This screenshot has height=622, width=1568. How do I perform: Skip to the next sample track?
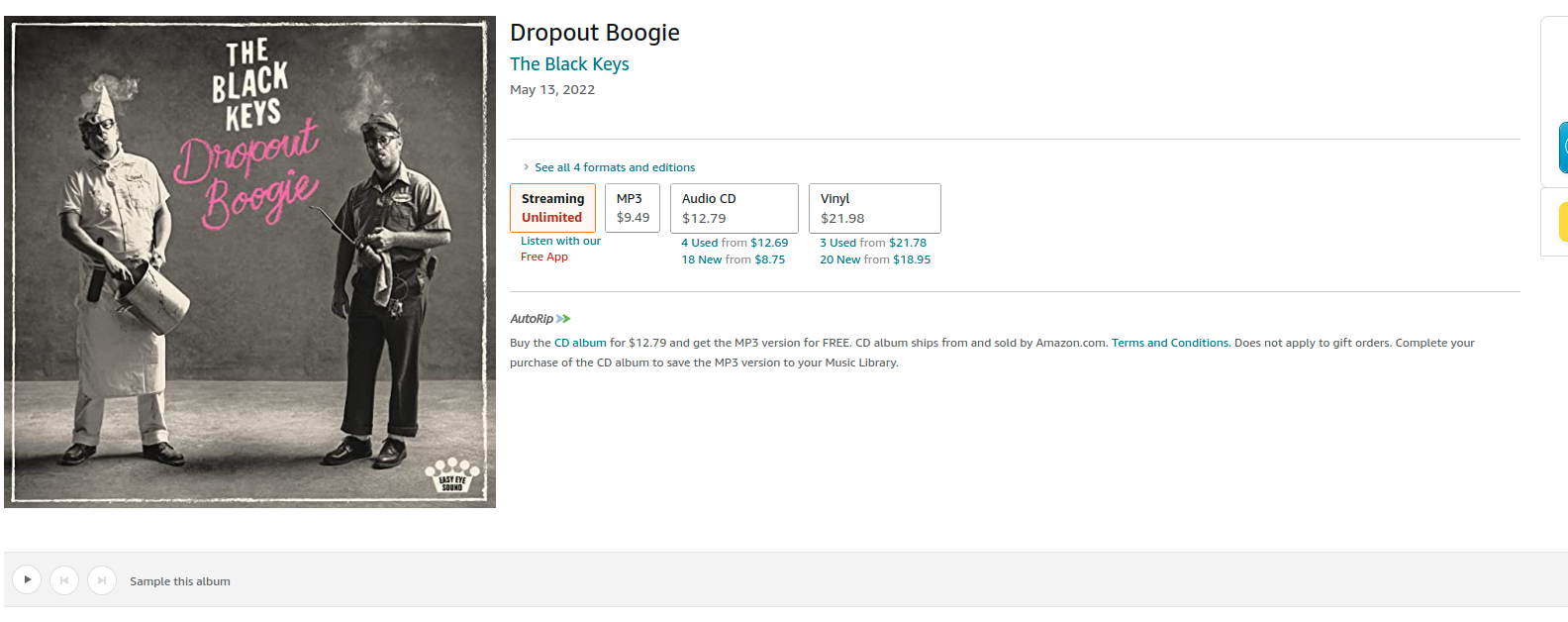[102, 579]
